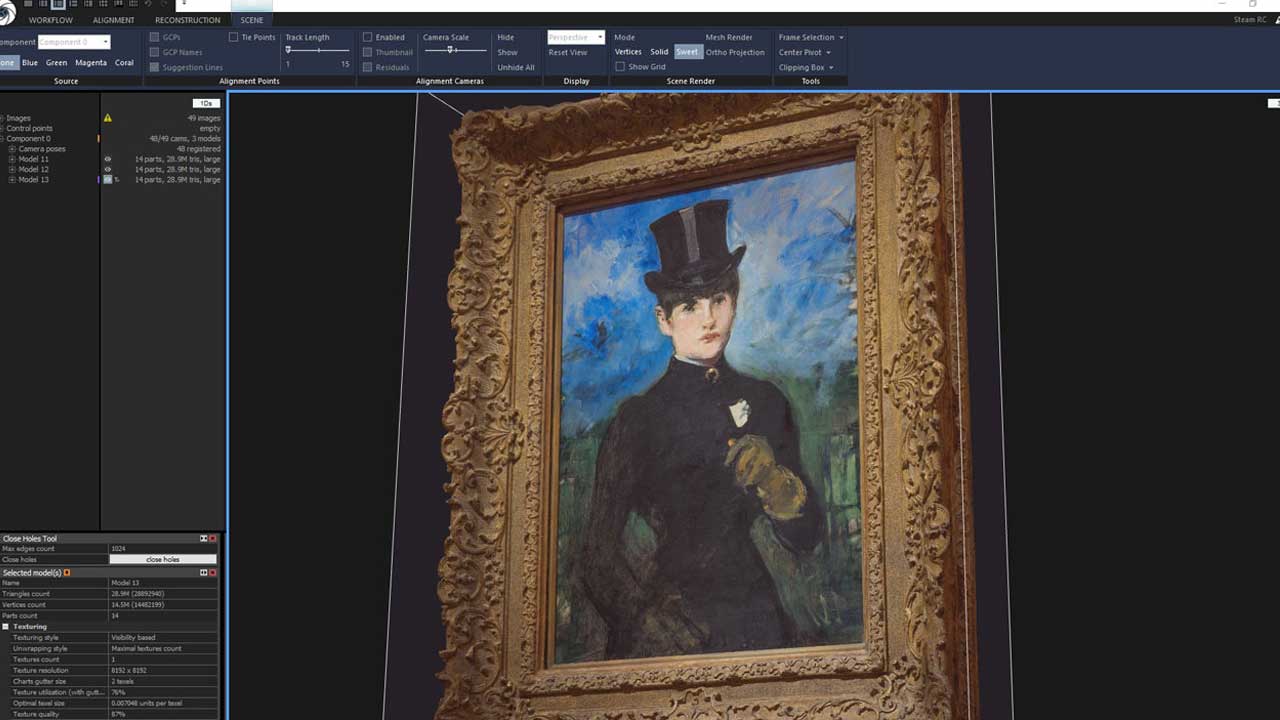Select the SCENE ribbon tab

point(251,20)
